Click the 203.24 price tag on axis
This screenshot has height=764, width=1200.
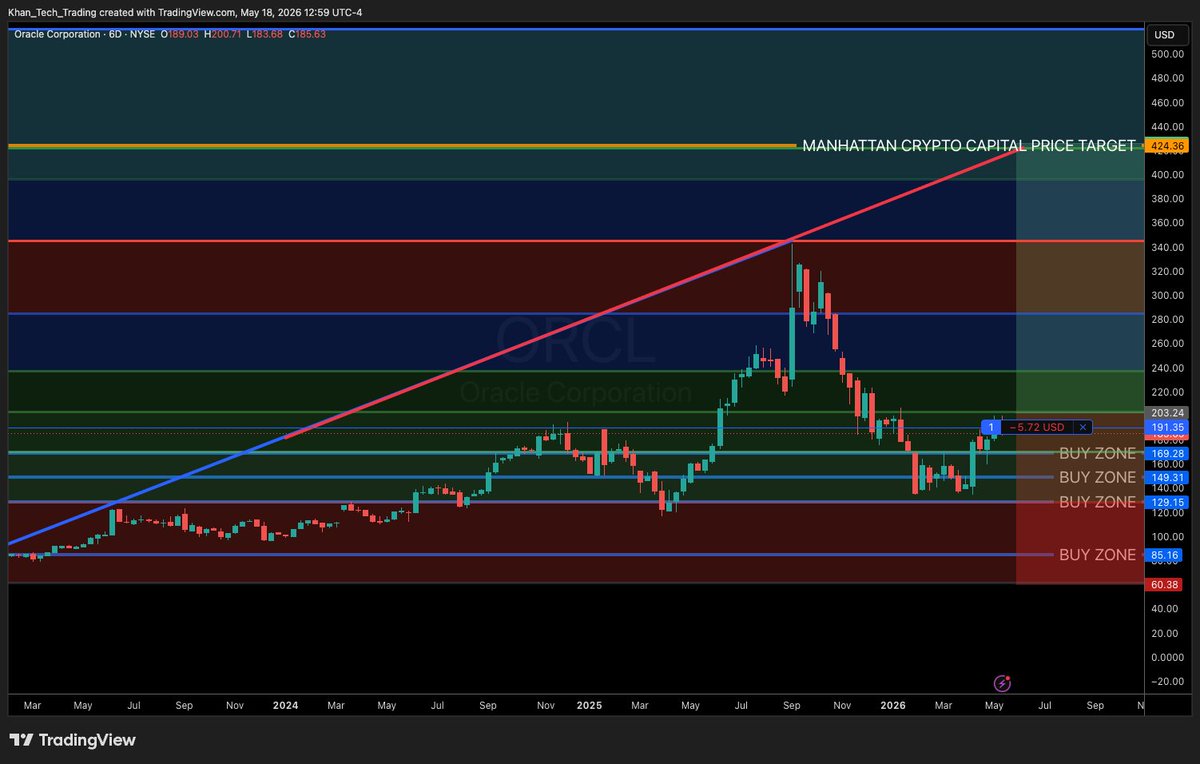[x=1168, y=412]
